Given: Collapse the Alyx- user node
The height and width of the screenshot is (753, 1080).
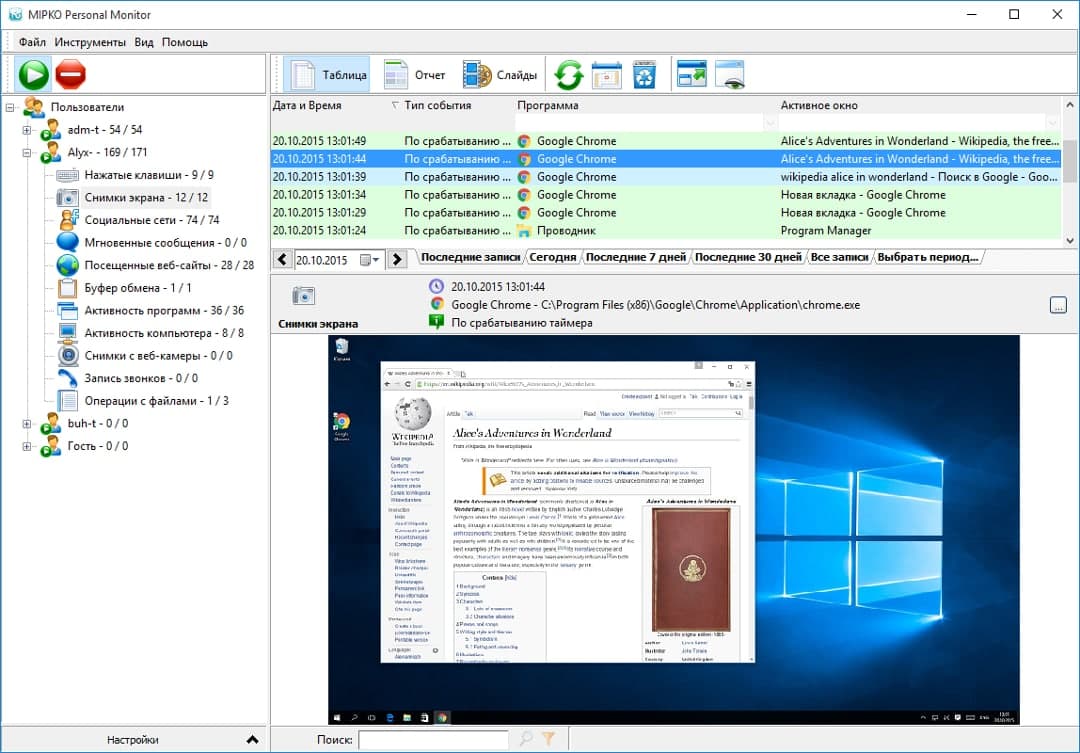Looking at the screenshot, I should click(27, 153).
